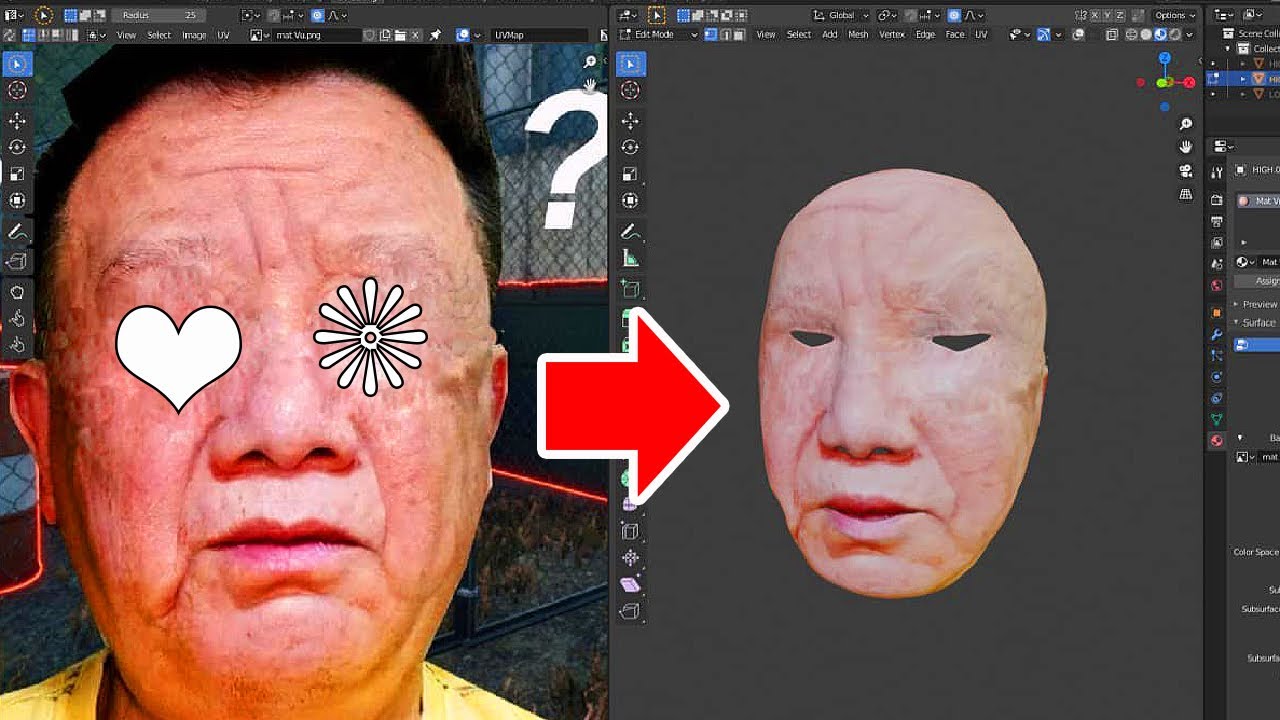1280x720 pixels.
Task: Select the Add Cube tool in the 3D viewport
Action: 630,289
